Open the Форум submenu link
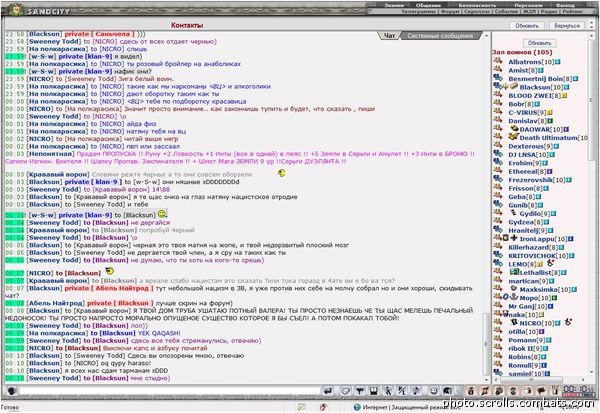 click(450, 11)
